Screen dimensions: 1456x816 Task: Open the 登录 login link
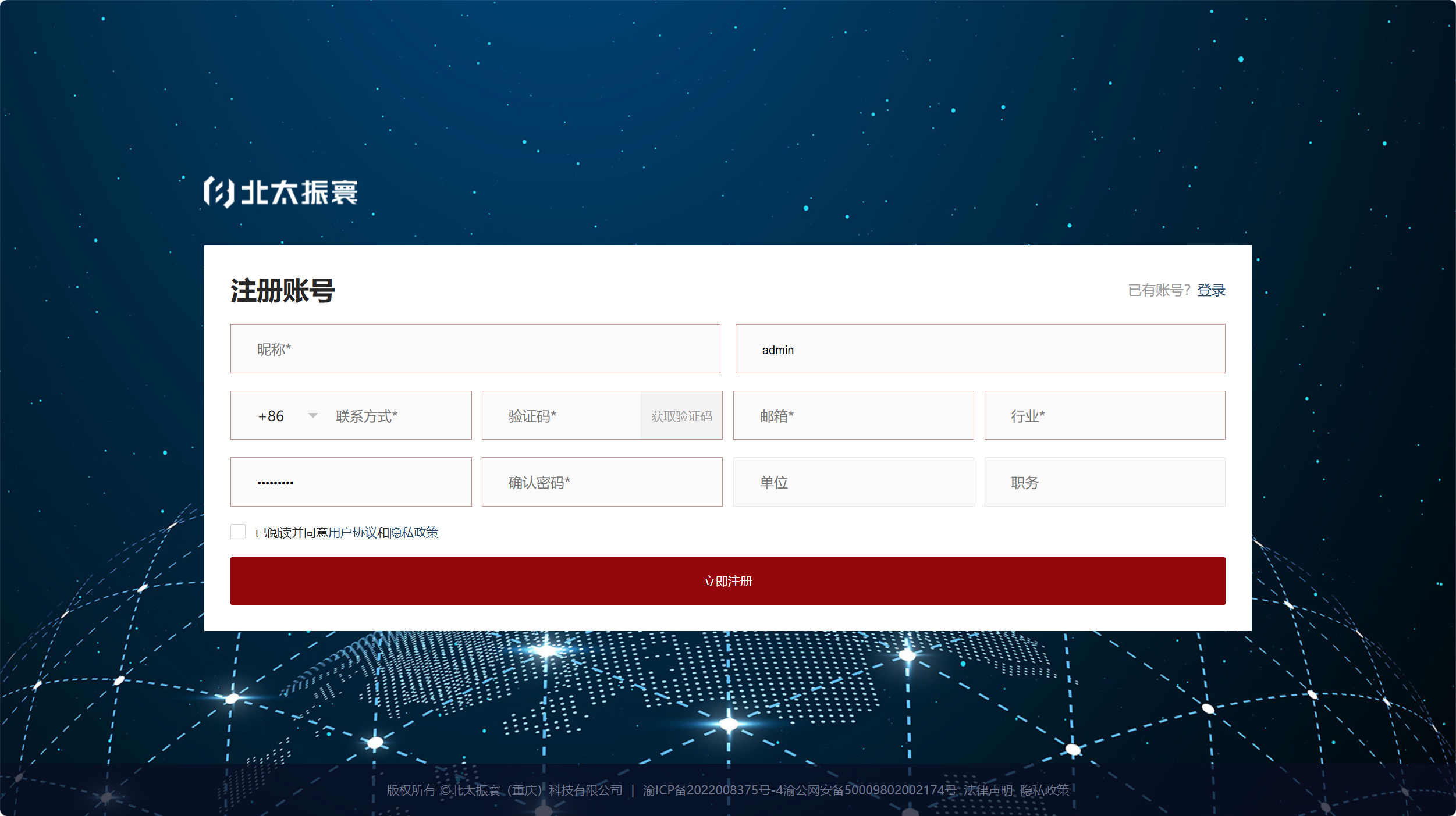pyautogui.click(x=1211, y=290)
